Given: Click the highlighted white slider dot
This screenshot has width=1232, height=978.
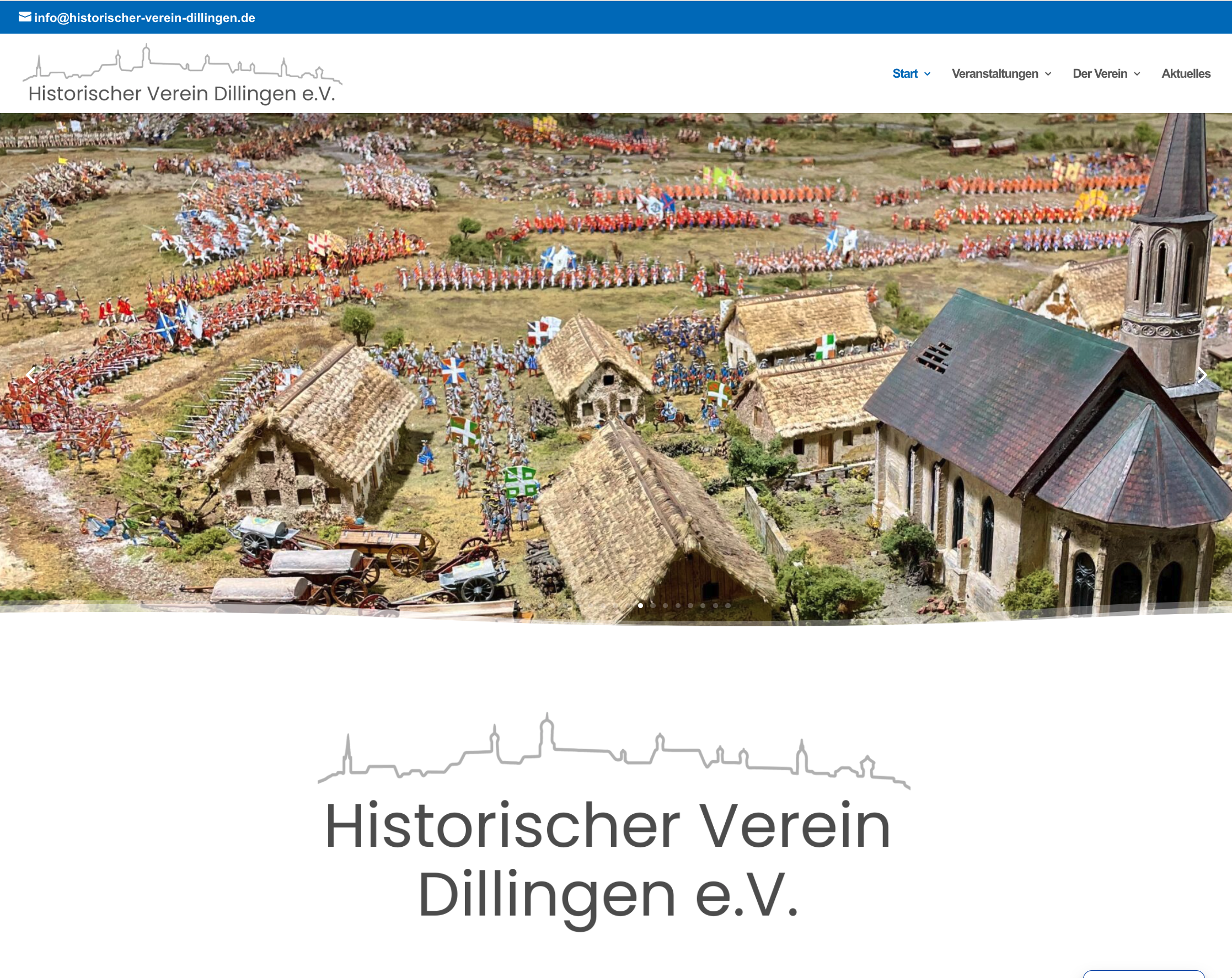Looking at the screenshot, I should 641,605.
